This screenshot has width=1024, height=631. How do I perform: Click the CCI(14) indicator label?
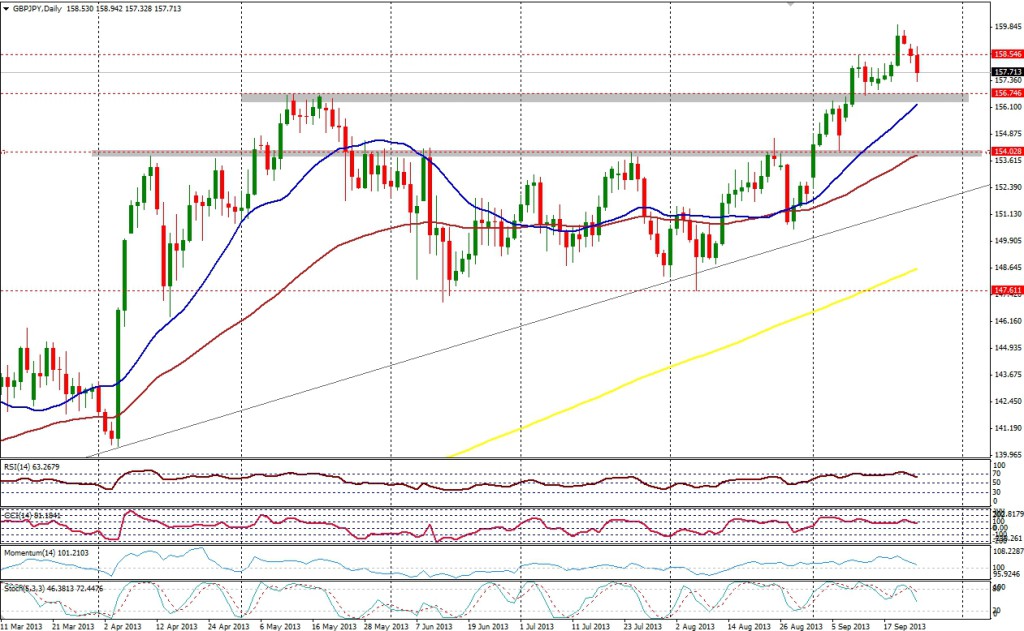coord(32,515)
